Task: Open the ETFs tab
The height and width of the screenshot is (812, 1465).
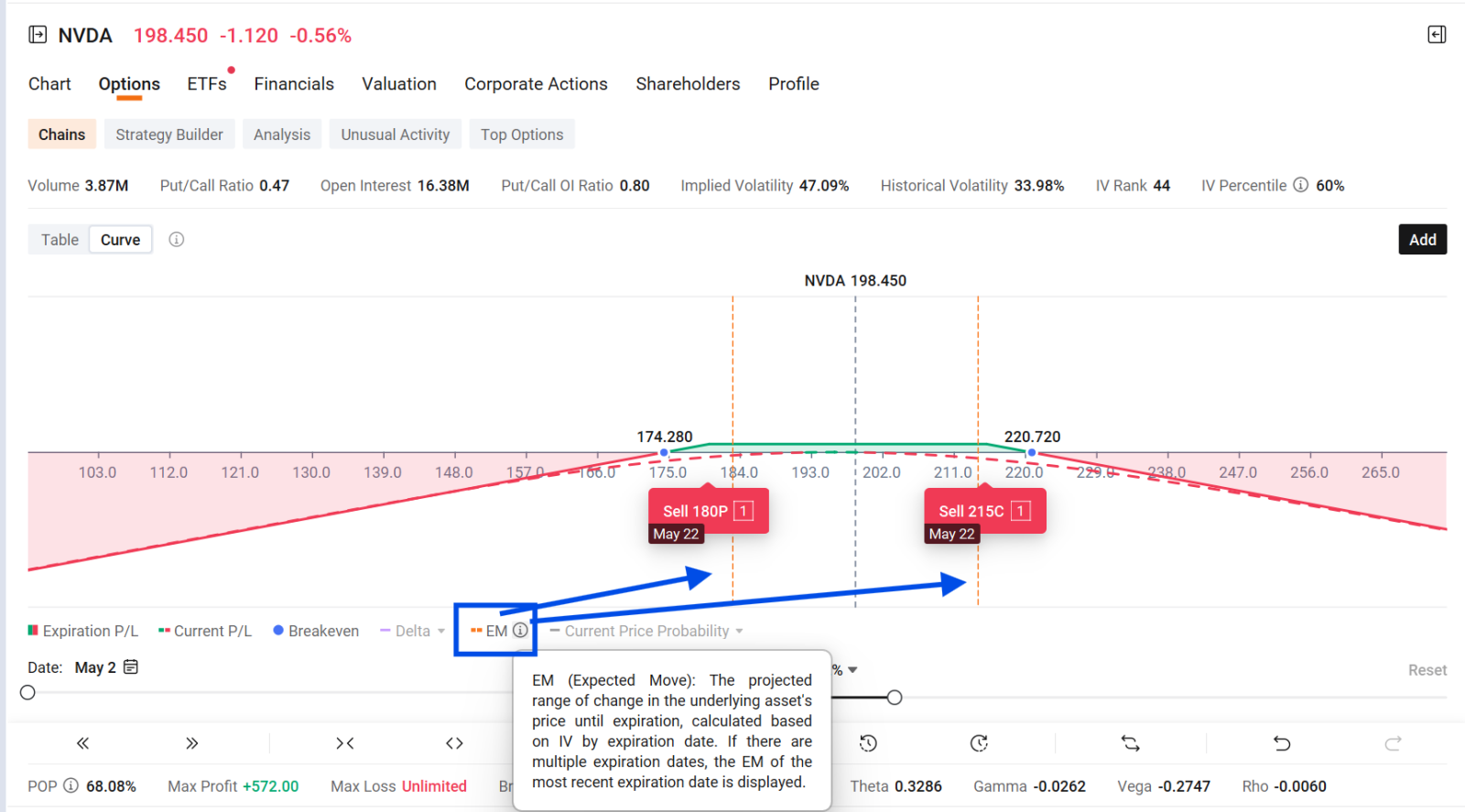Action: coord(207,83)
